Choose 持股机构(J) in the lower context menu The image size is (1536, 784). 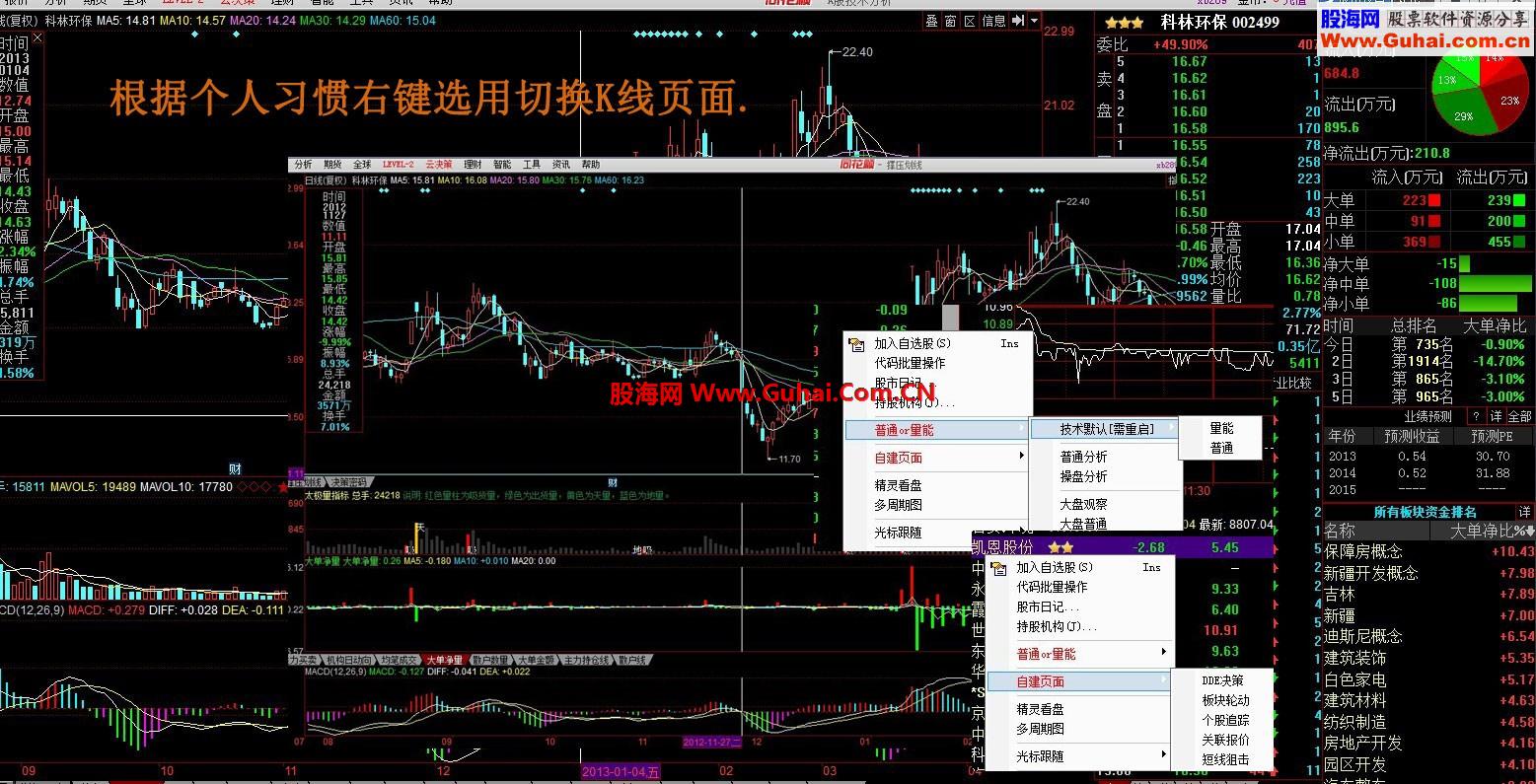tap(1056, 626)
